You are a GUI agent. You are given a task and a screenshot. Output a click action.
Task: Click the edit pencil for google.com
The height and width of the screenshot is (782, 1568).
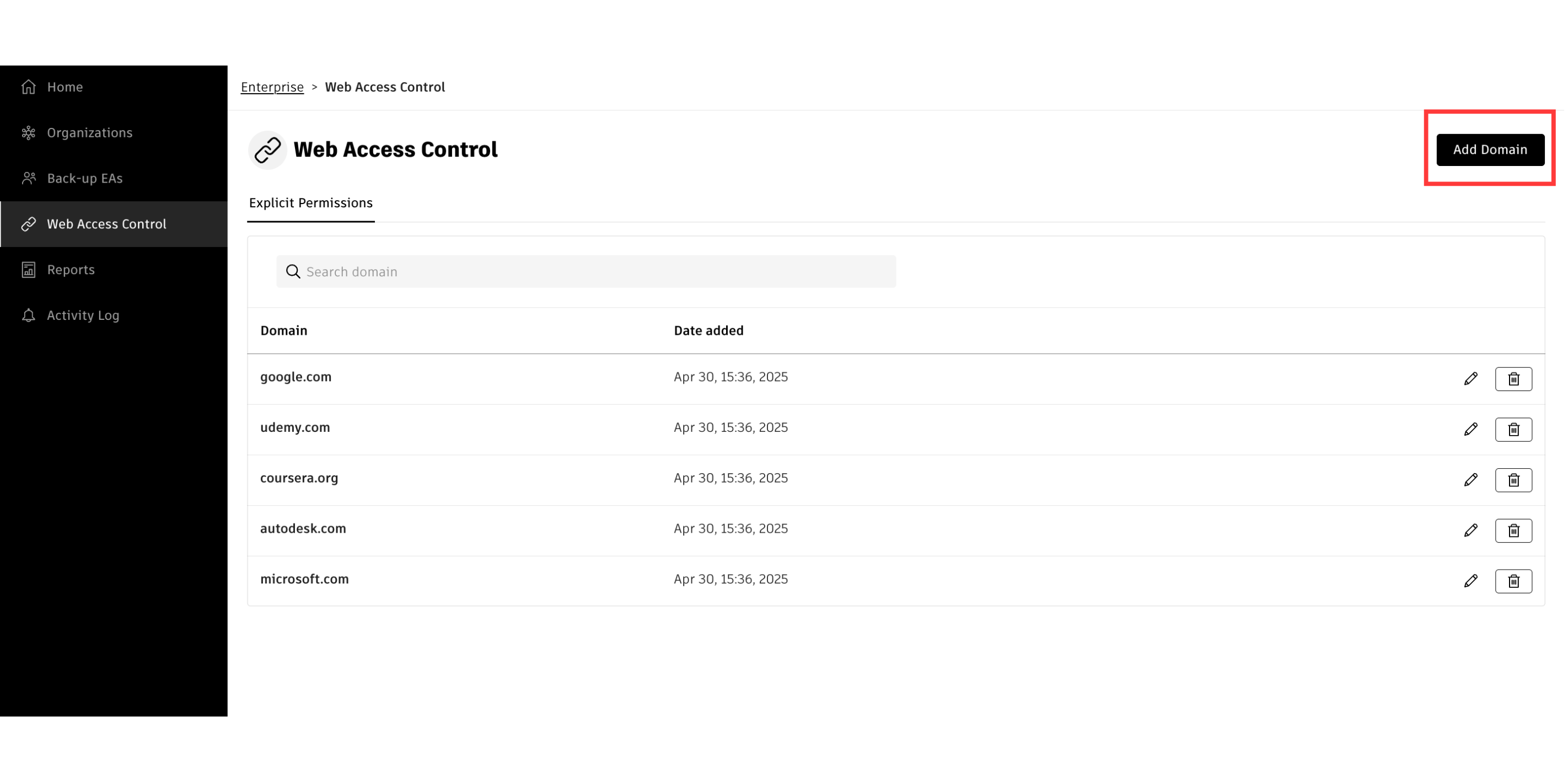1470,379
